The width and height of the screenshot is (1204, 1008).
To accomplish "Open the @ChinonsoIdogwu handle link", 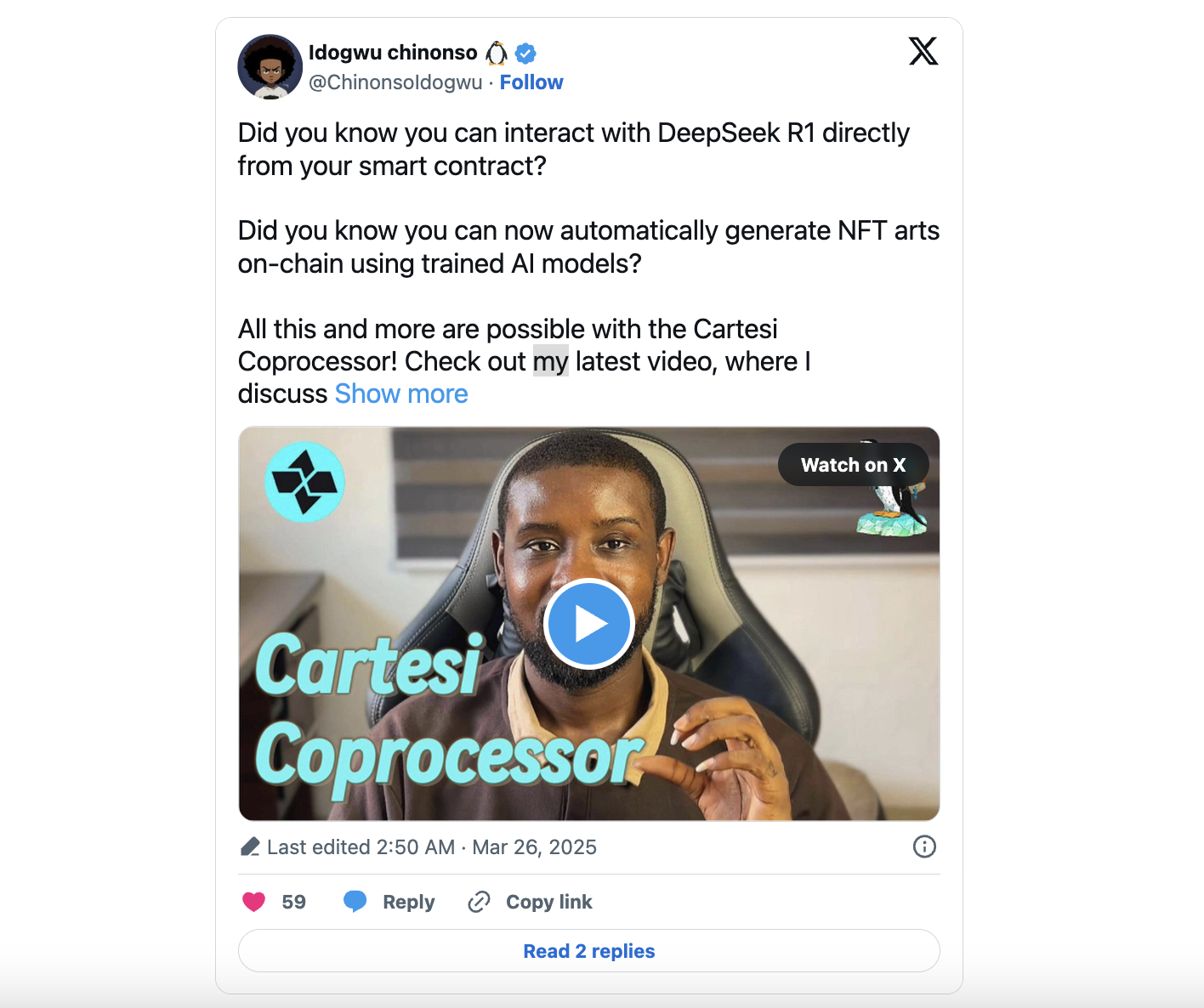I will click(395, 82).
